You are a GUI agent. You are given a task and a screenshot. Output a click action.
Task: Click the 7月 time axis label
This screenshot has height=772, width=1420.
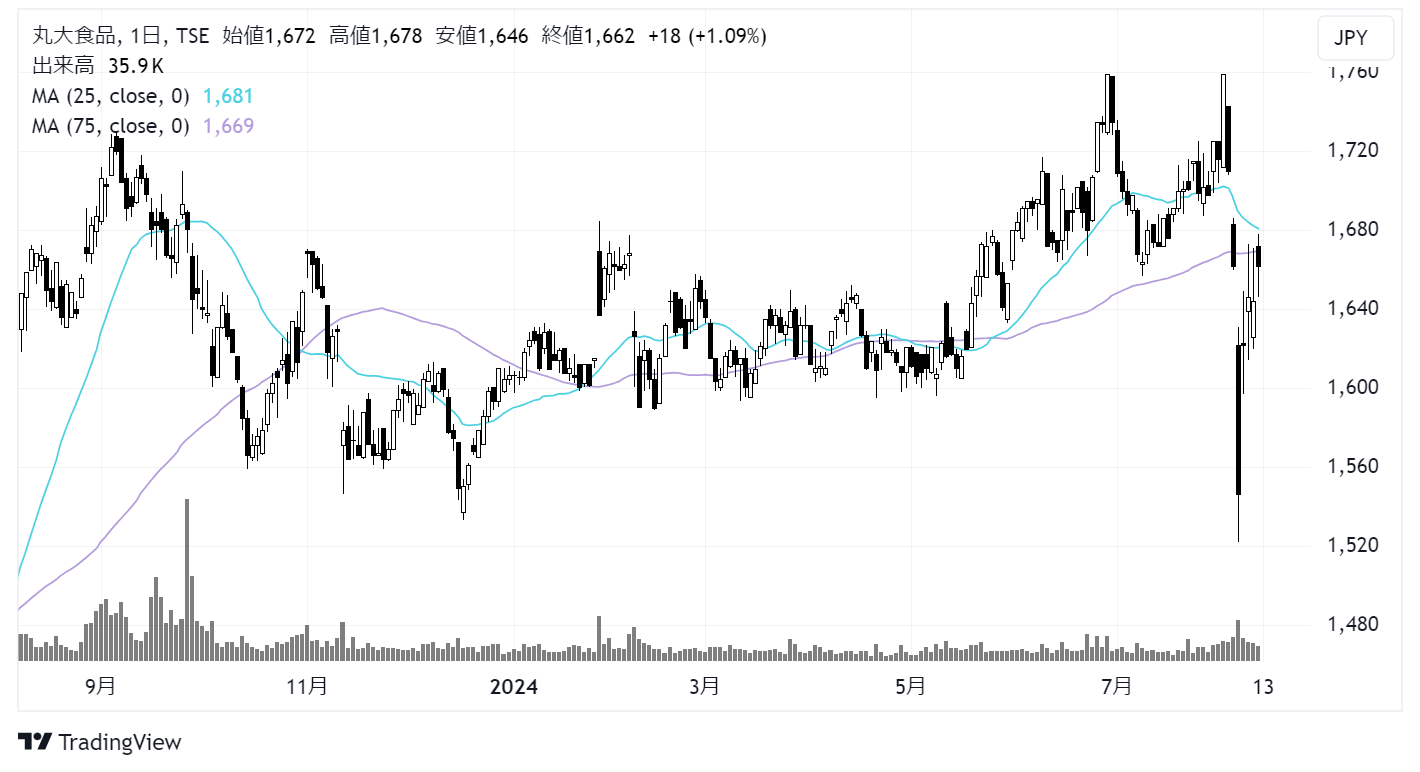point(1116,687)
